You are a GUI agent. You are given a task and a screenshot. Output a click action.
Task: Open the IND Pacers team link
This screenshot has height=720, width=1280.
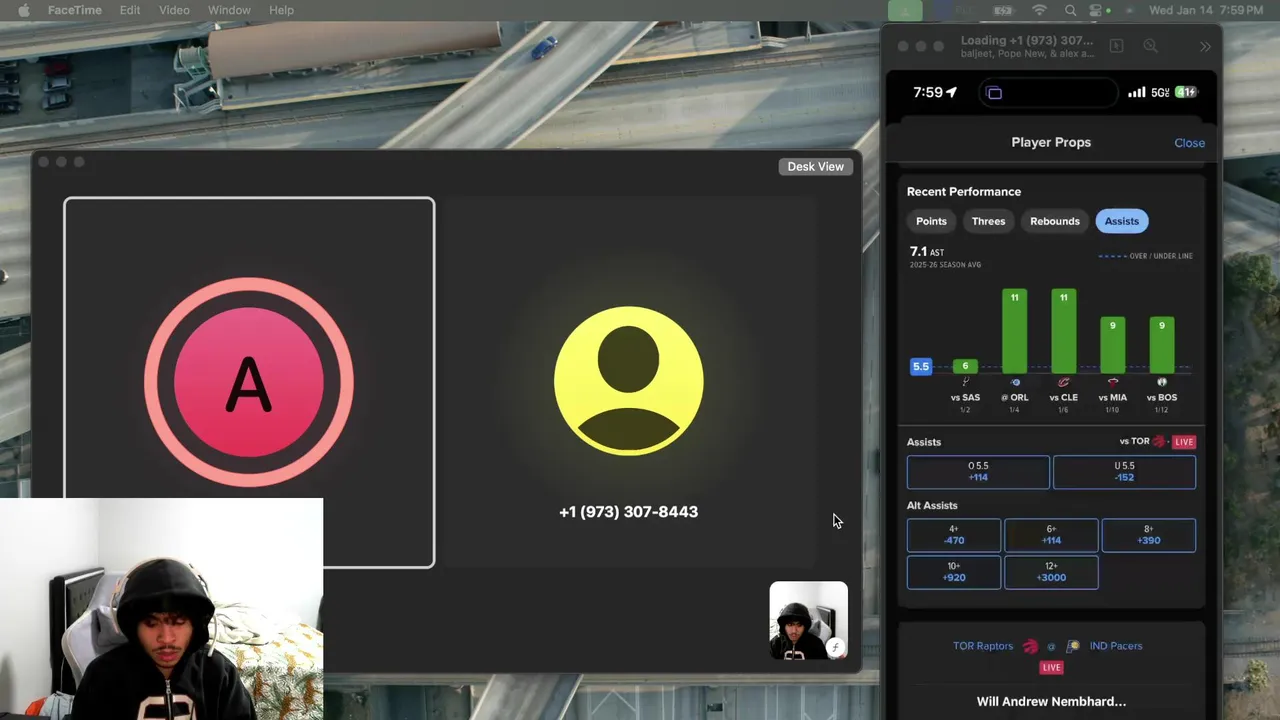pyautogui.click(x=1116, y=646)
